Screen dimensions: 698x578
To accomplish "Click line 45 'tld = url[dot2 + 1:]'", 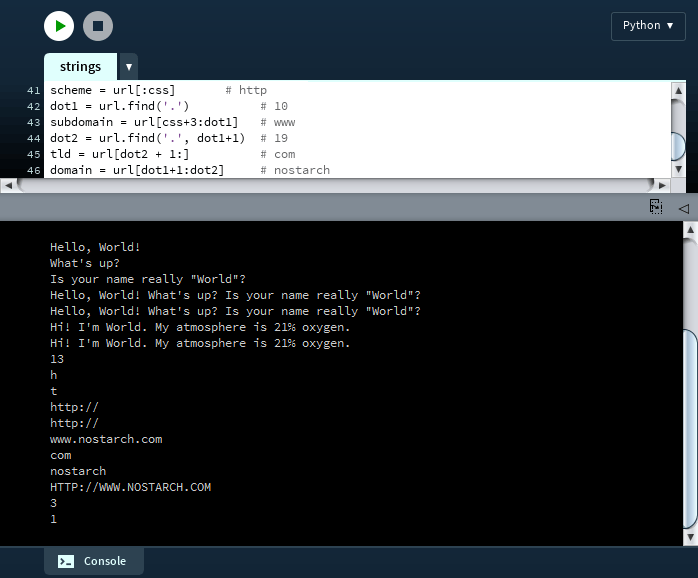I will 119,154.
